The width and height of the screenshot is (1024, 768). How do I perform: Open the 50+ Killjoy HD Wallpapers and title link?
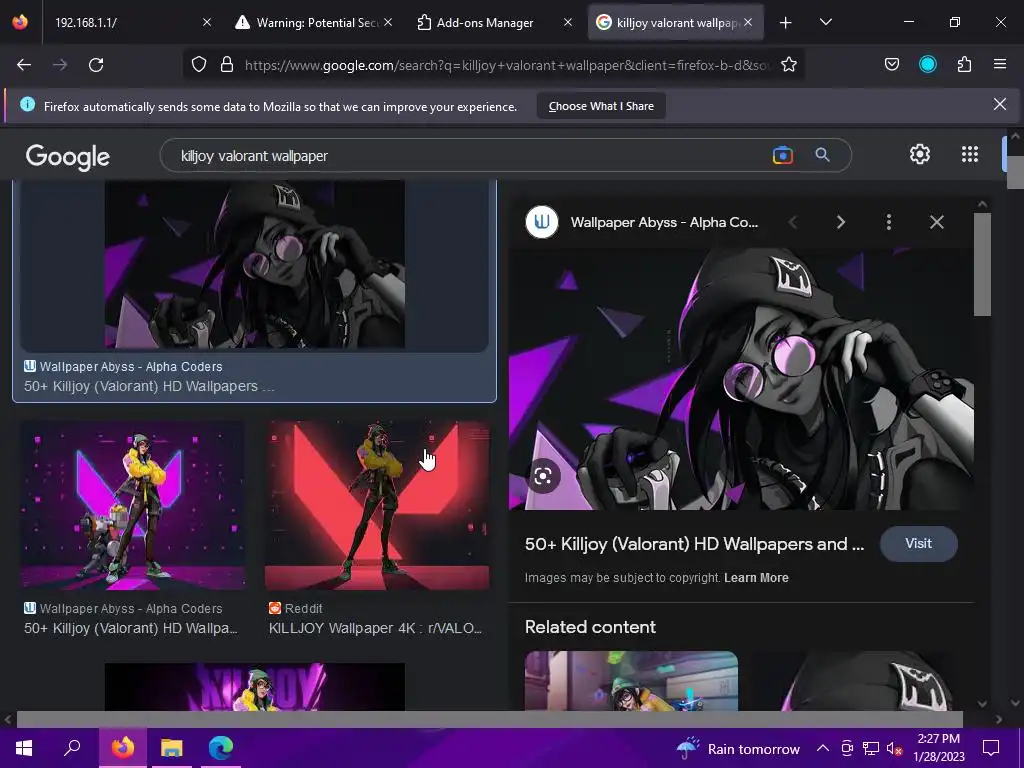coord(694,543)
